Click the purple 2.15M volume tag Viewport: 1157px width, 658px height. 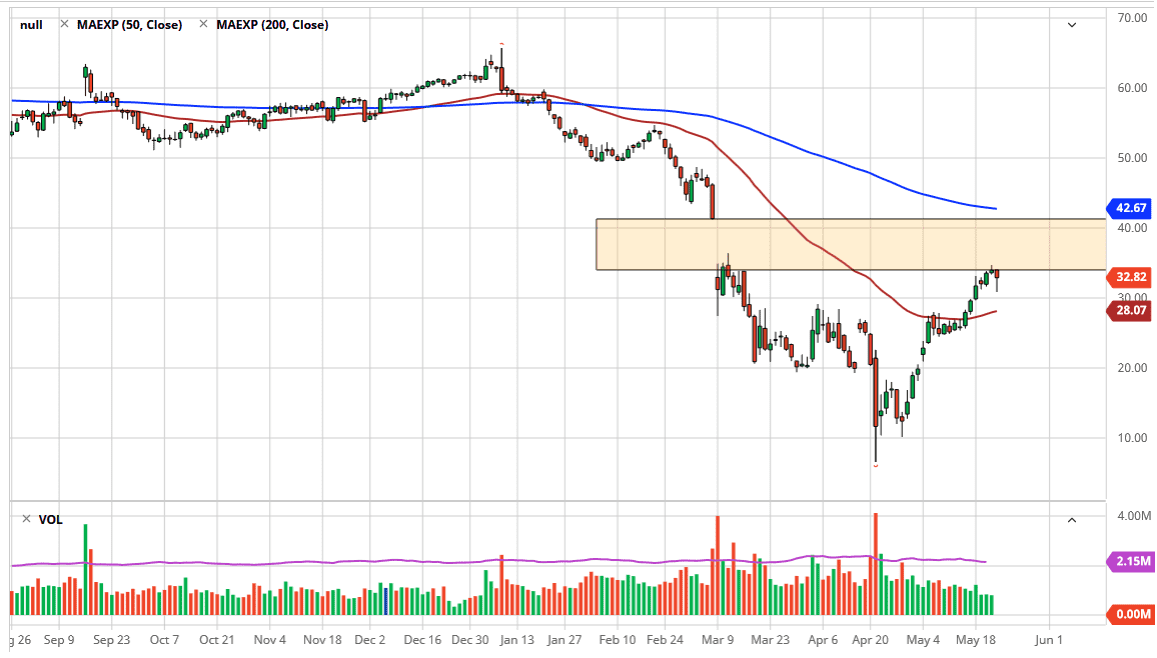[1131, 561]
